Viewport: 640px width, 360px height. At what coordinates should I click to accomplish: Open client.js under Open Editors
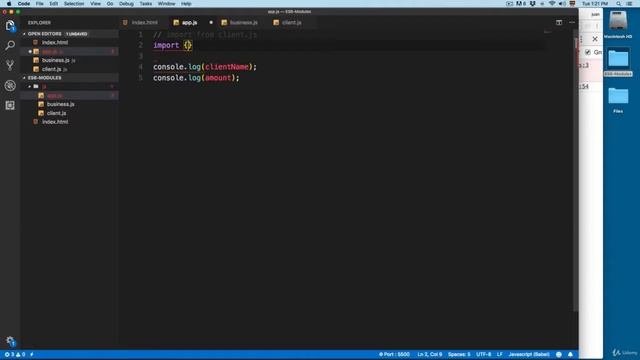pyautogui.click(x=69, y=69)
